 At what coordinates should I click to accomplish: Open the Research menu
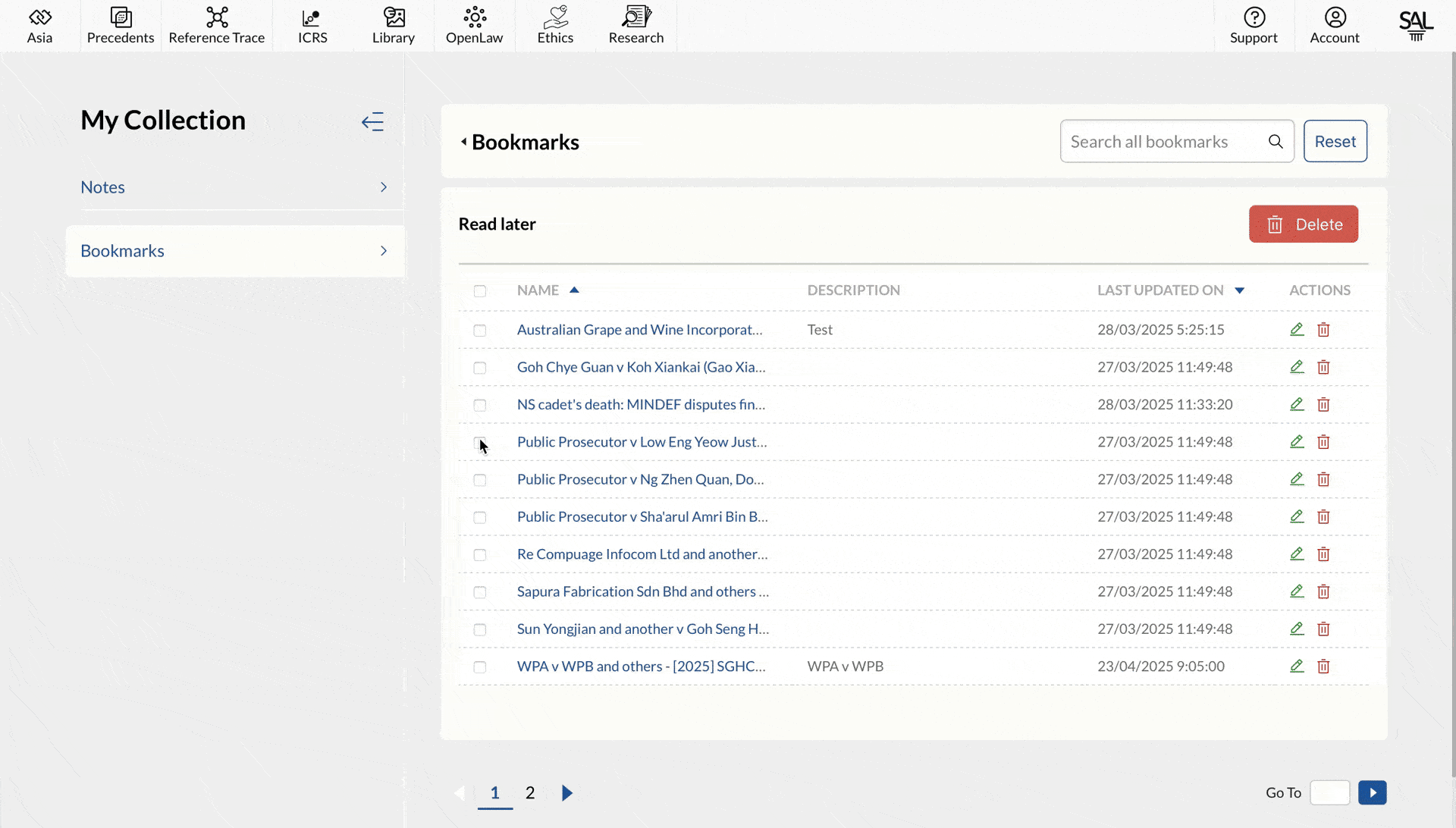[636, 26]
